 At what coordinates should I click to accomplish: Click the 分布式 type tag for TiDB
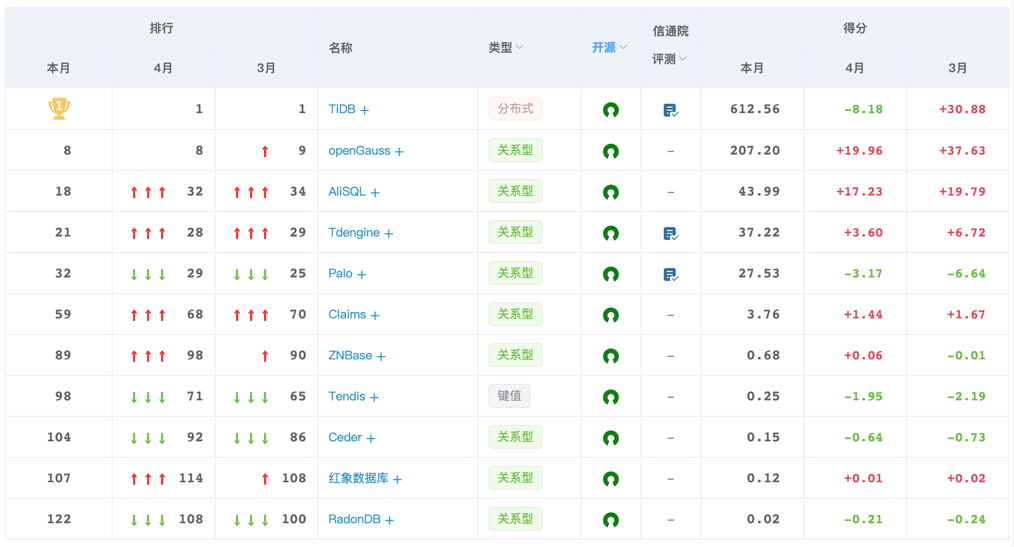pyautogui.click(x=515, y=109)
